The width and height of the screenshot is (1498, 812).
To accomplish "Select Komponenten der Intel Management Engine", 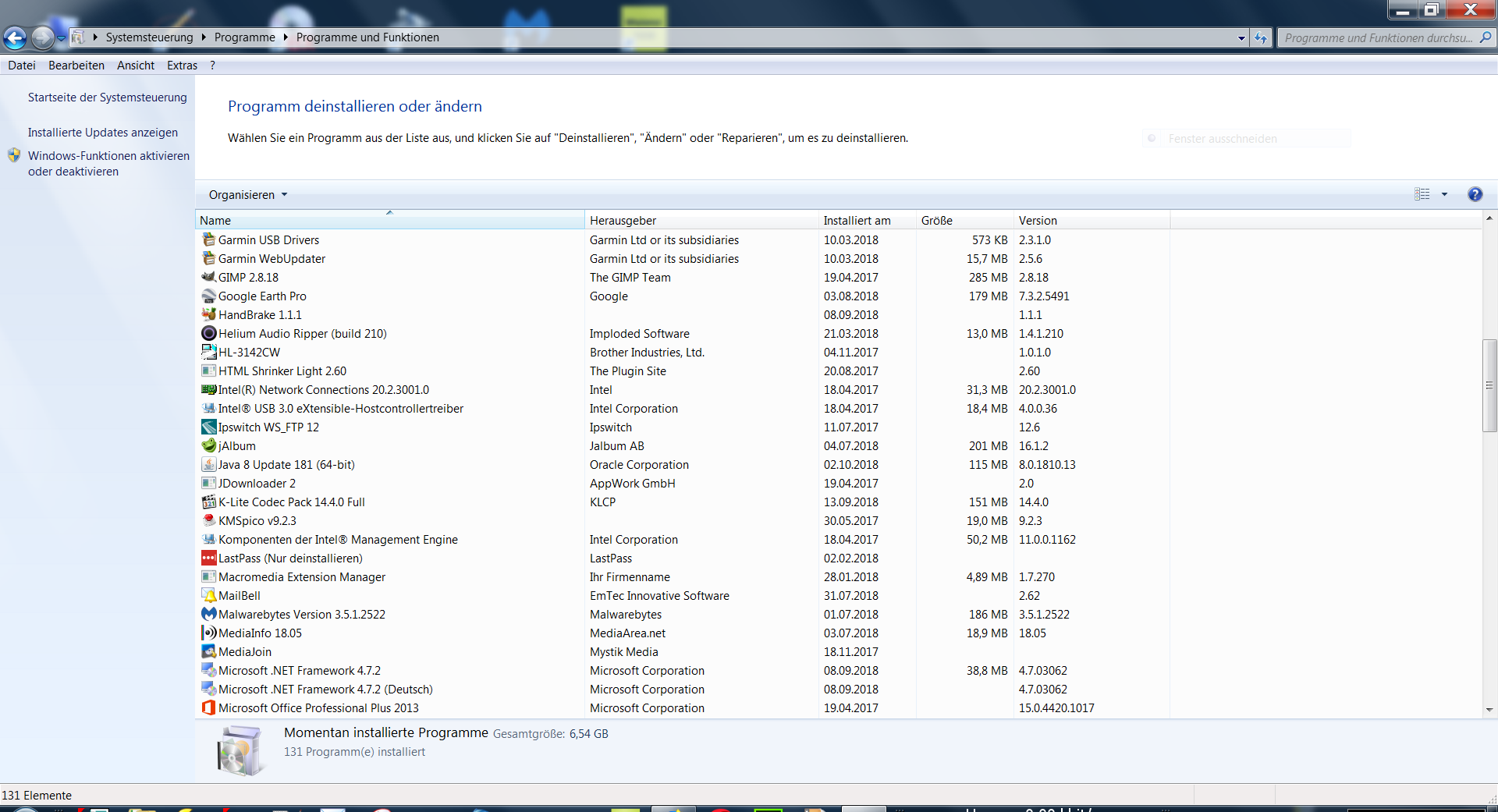I will [x=338, y=539].
